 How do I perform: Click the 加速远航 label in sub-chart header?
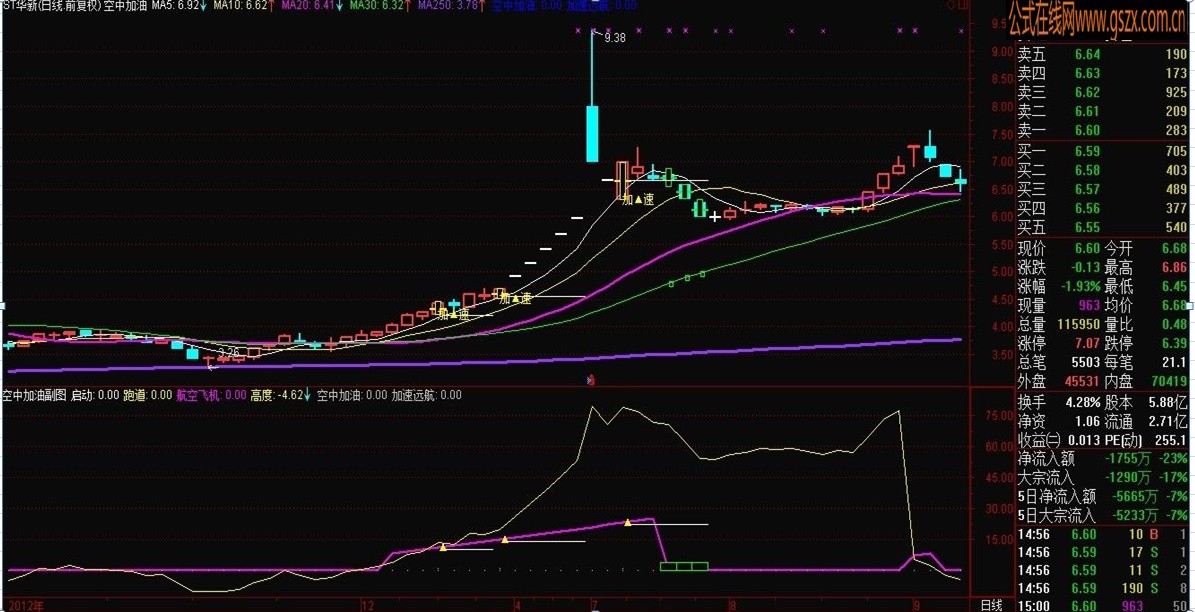coord(414,396)
